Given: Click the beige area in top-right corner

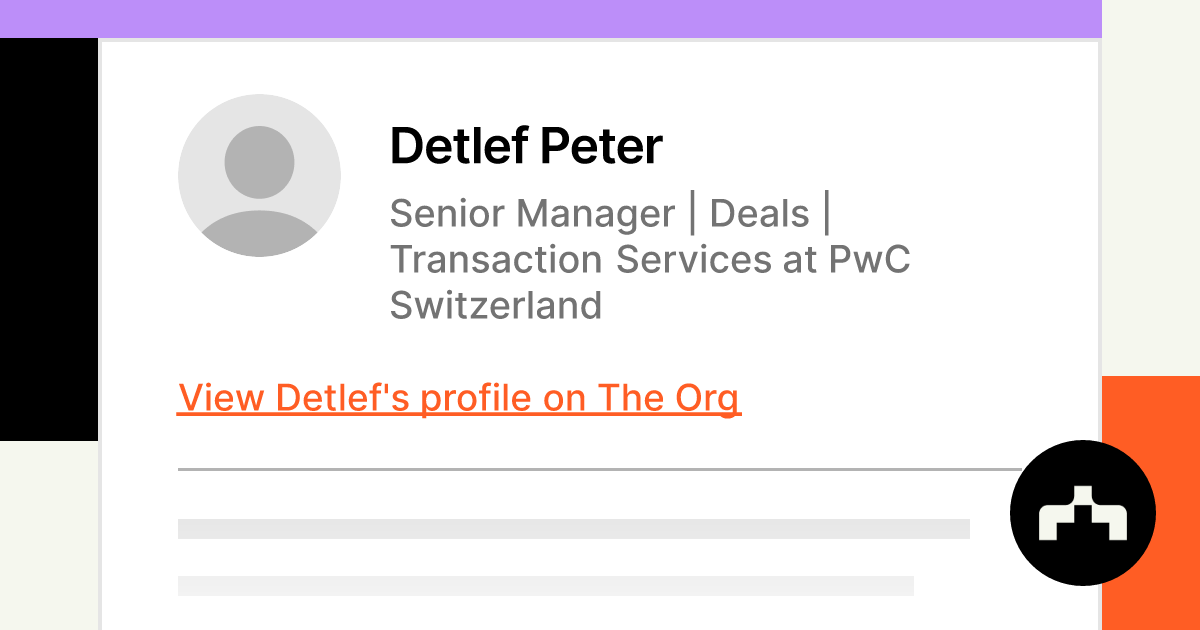Looking at the screenshot, I should pyautogui.click(x=1150, y=180).
